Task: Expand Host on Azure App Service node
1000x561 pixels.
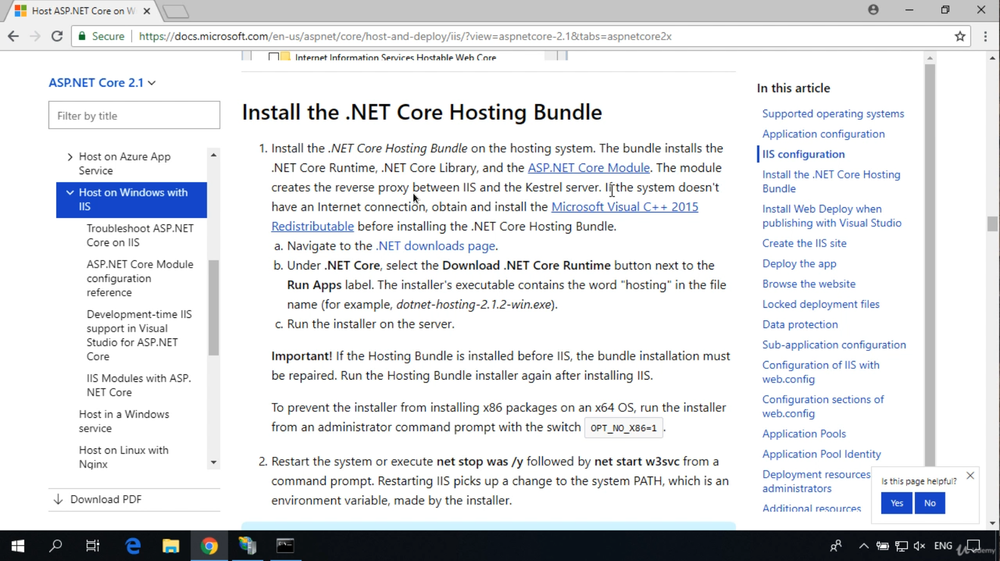Action: point(70,157)
